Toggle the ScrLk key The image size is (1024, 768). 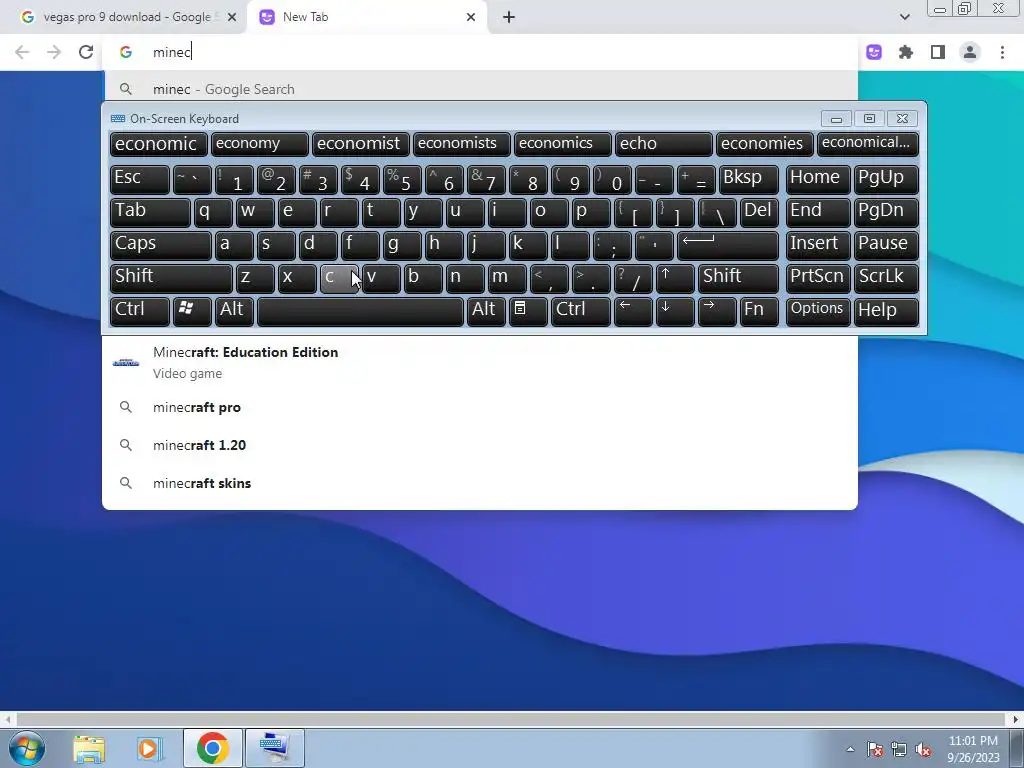(886, 278)
